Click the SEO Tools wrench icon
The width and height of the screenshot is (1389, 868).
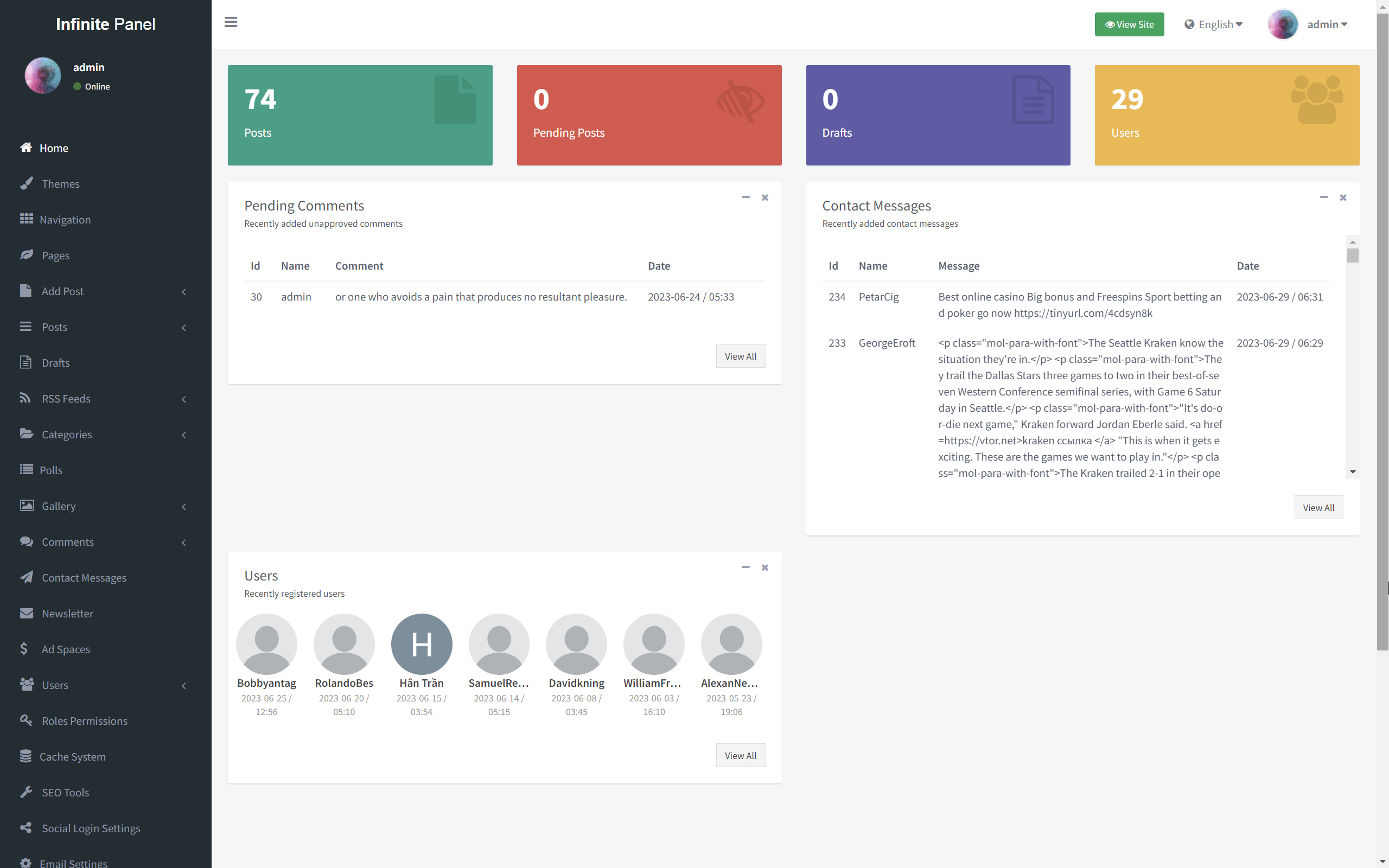tap(27, 792)
